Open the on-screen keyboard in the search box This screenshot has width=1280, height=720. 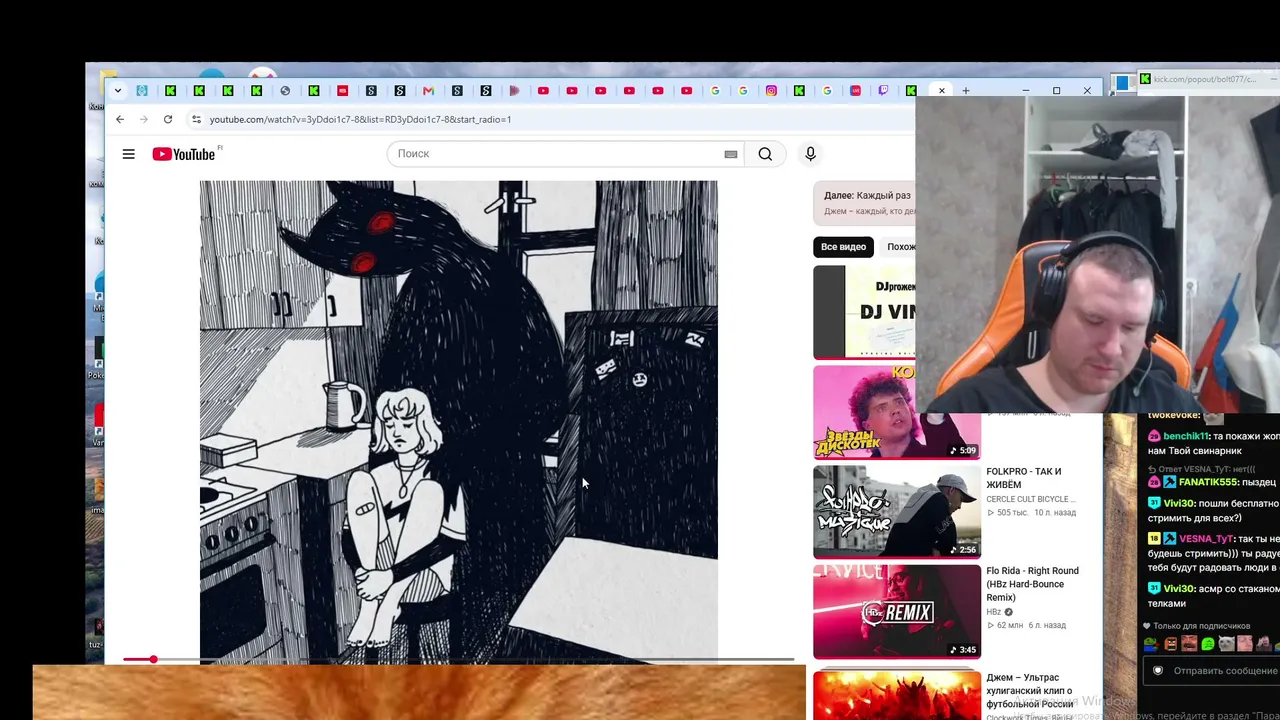(731, 154)
